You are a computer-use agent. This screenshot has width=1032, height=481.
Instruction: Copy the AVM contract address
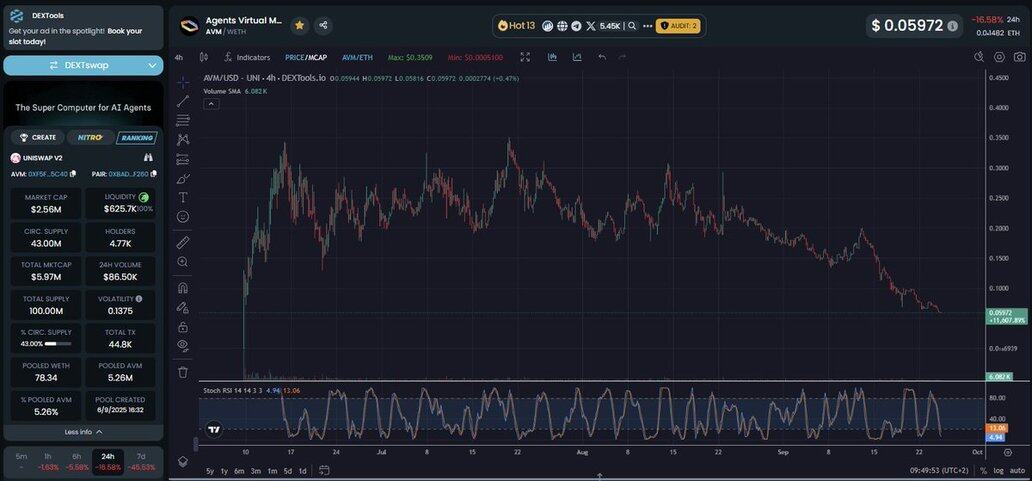(x=73, y=174)
